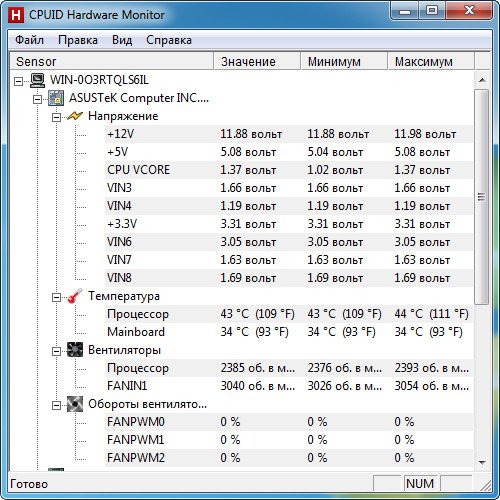Viewport: 500px width, 500px height.
Task: Click the Значение column header
Action: pyautogui.click(x=257, y=61)
